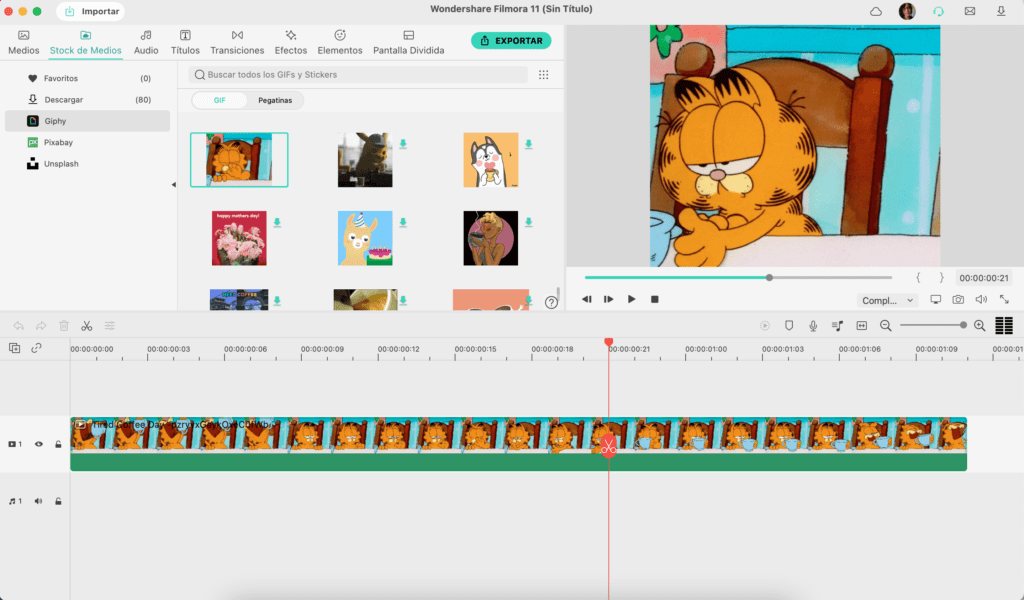Undo the last timeline action
The height and width of the screenshot is (600, 1024).
click(x=18, y=326)
